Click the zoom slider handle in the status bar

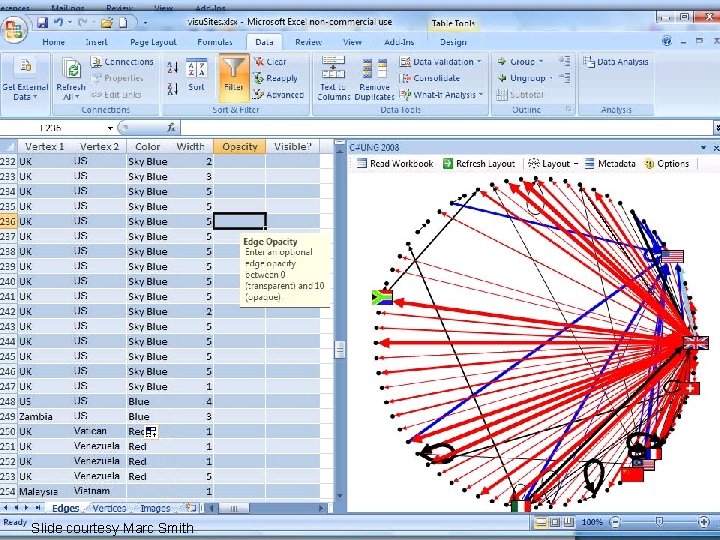pos(659,522)
